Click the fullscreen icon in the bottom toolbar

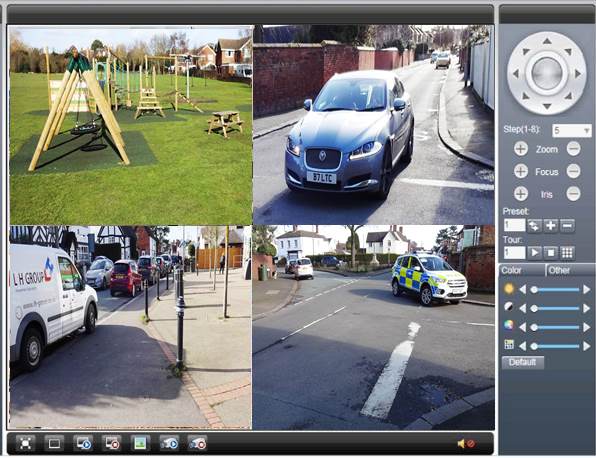coord(25,443)
